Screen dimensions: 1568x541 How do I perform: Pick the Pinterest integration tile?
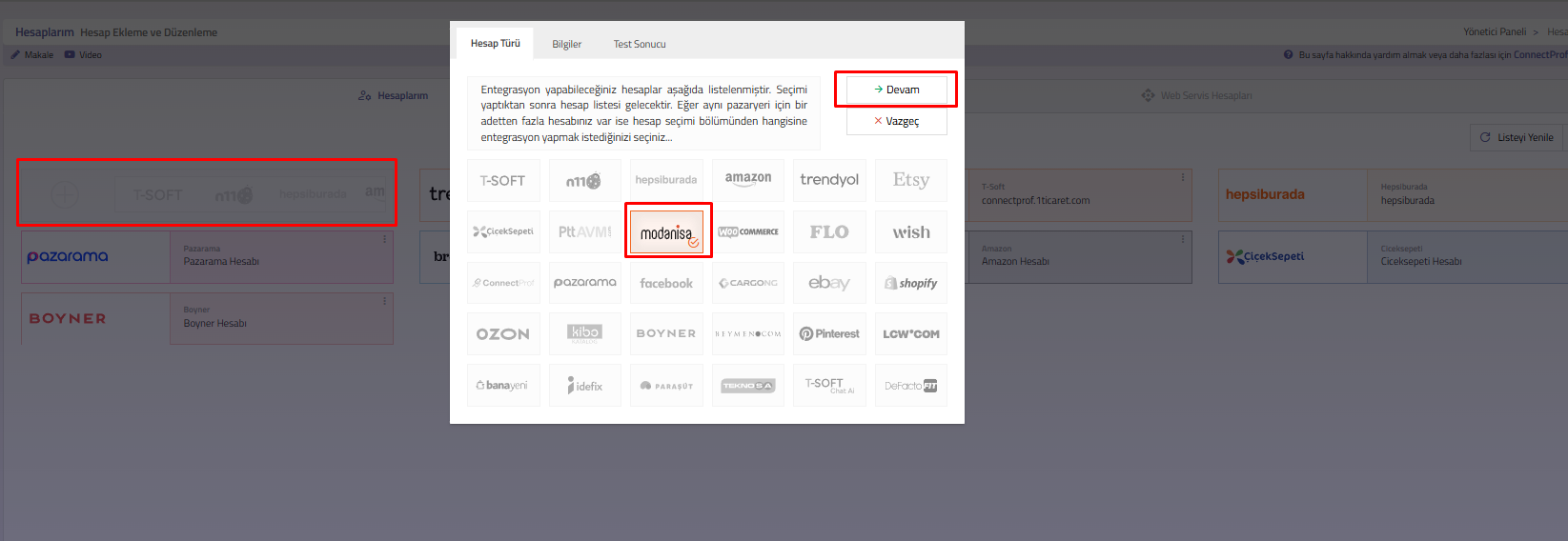point(829,334)
